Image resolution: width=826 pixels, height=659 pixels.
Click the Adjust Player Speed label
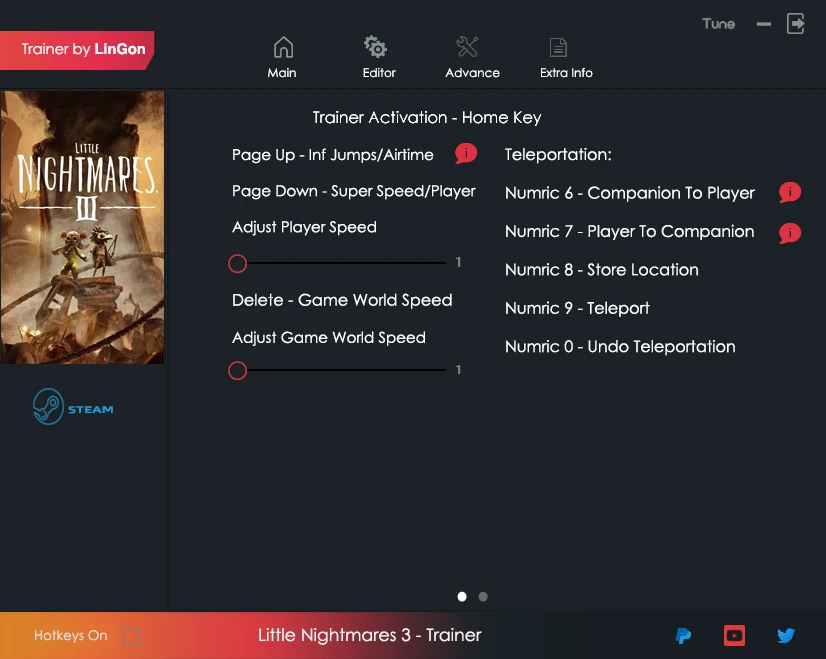pyautogui.click(x=304, y=228)
